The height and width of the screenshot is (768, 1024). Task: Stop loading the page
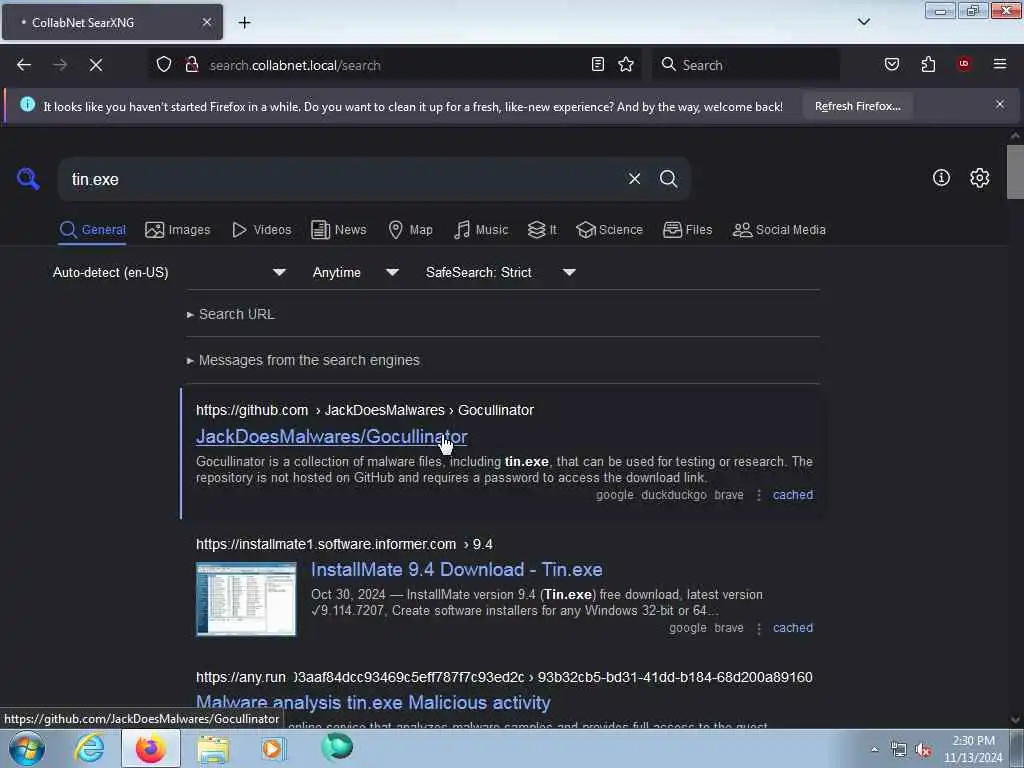tap(95, 65)
